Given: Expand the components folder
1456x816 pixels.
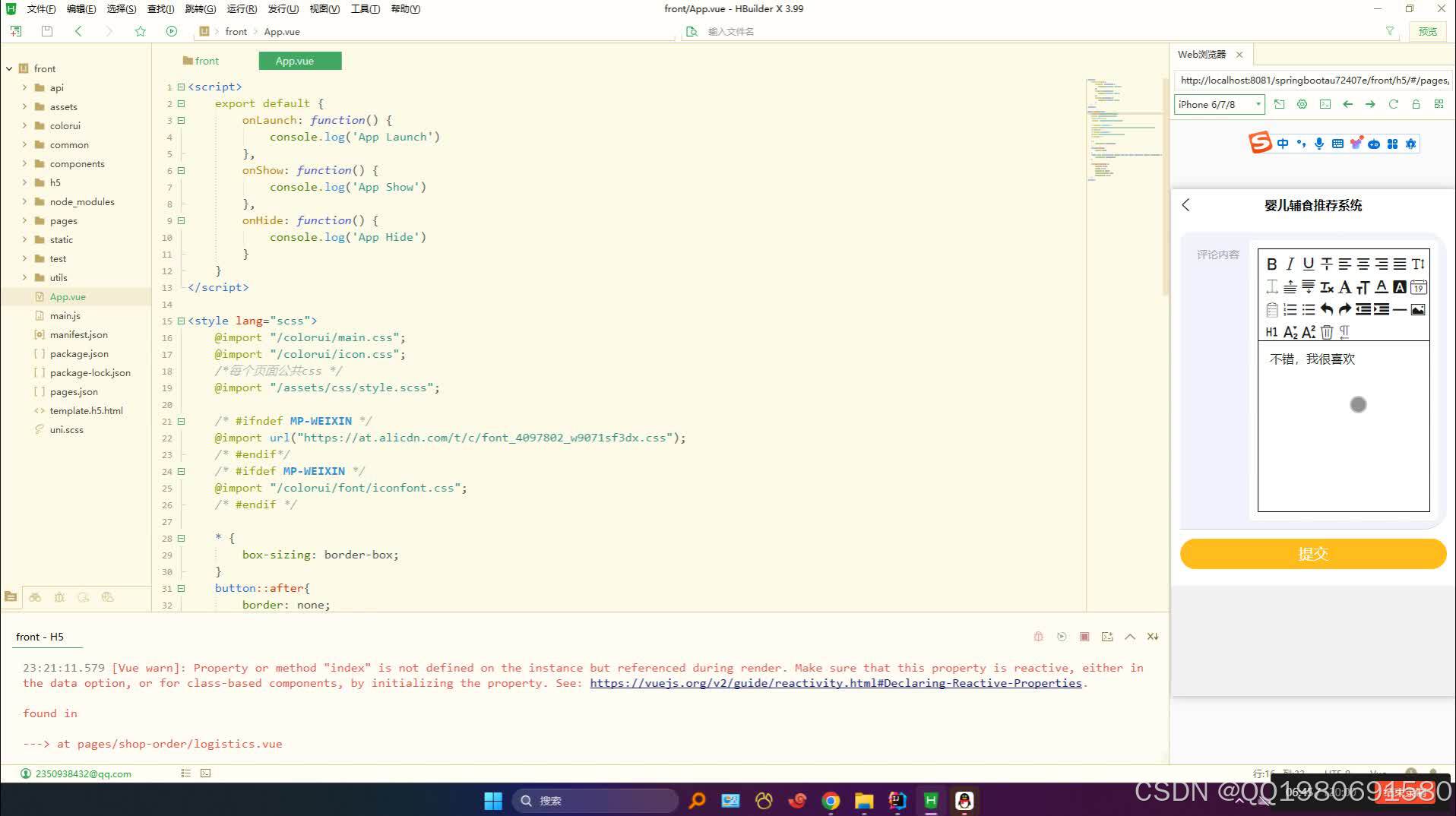Looking at the screenshot, I should point(24,163).
